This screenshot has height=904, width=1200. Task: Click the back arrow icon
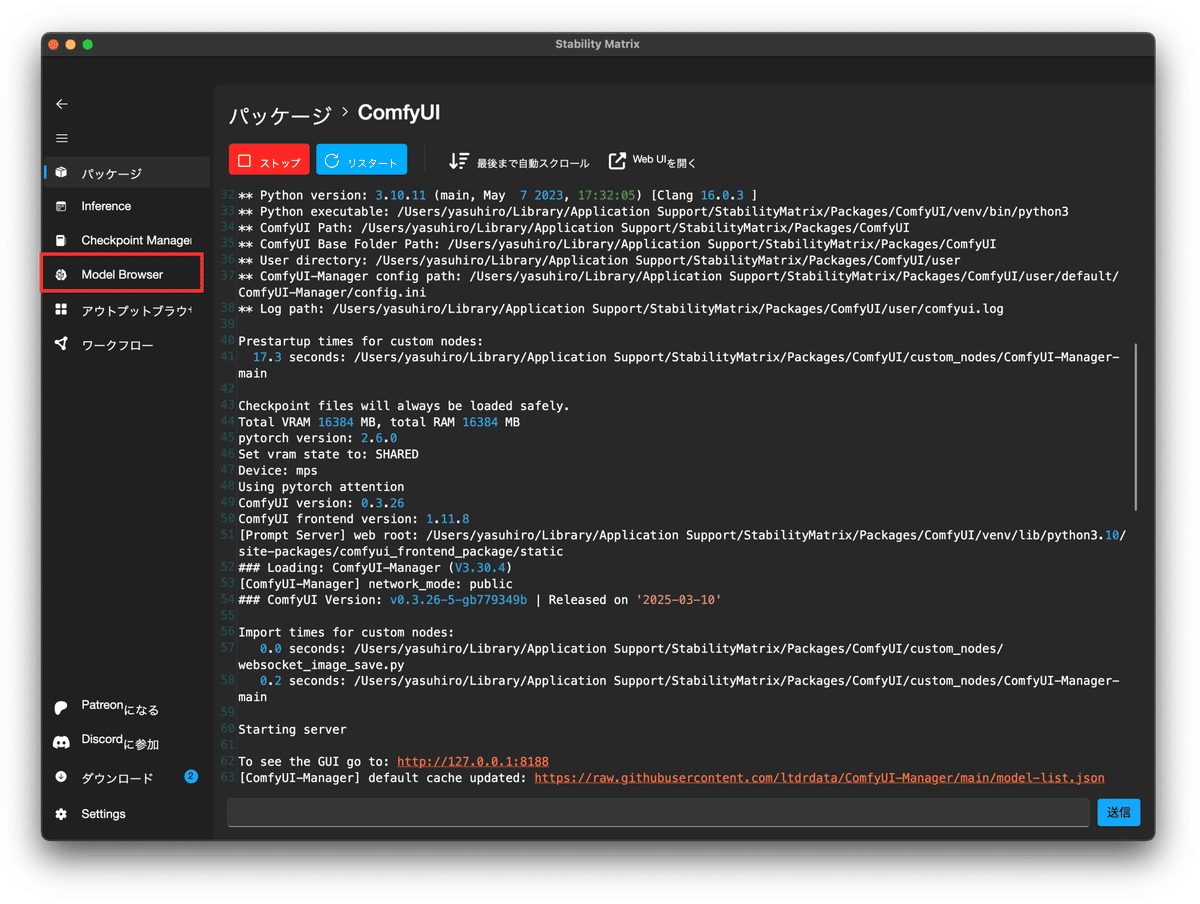pos(62,104)
